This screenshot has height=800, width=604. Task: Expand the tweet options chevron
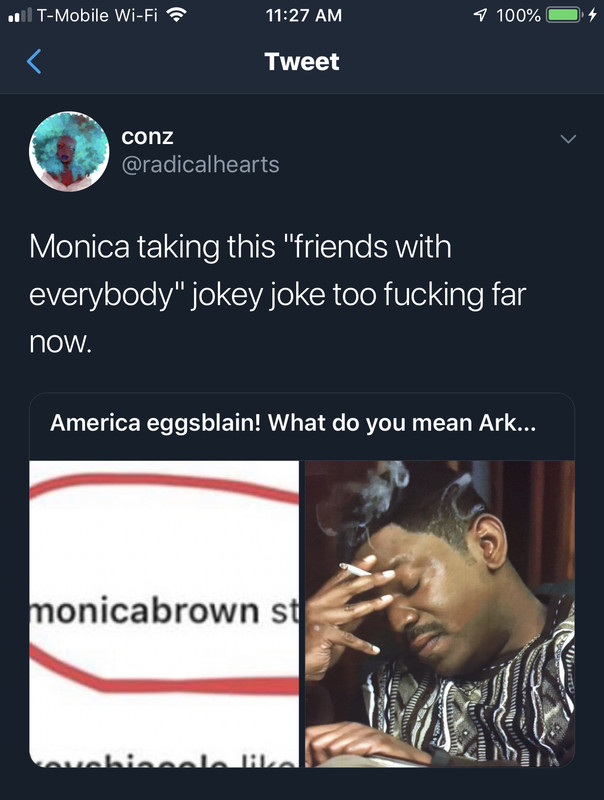tap(568, 139)
